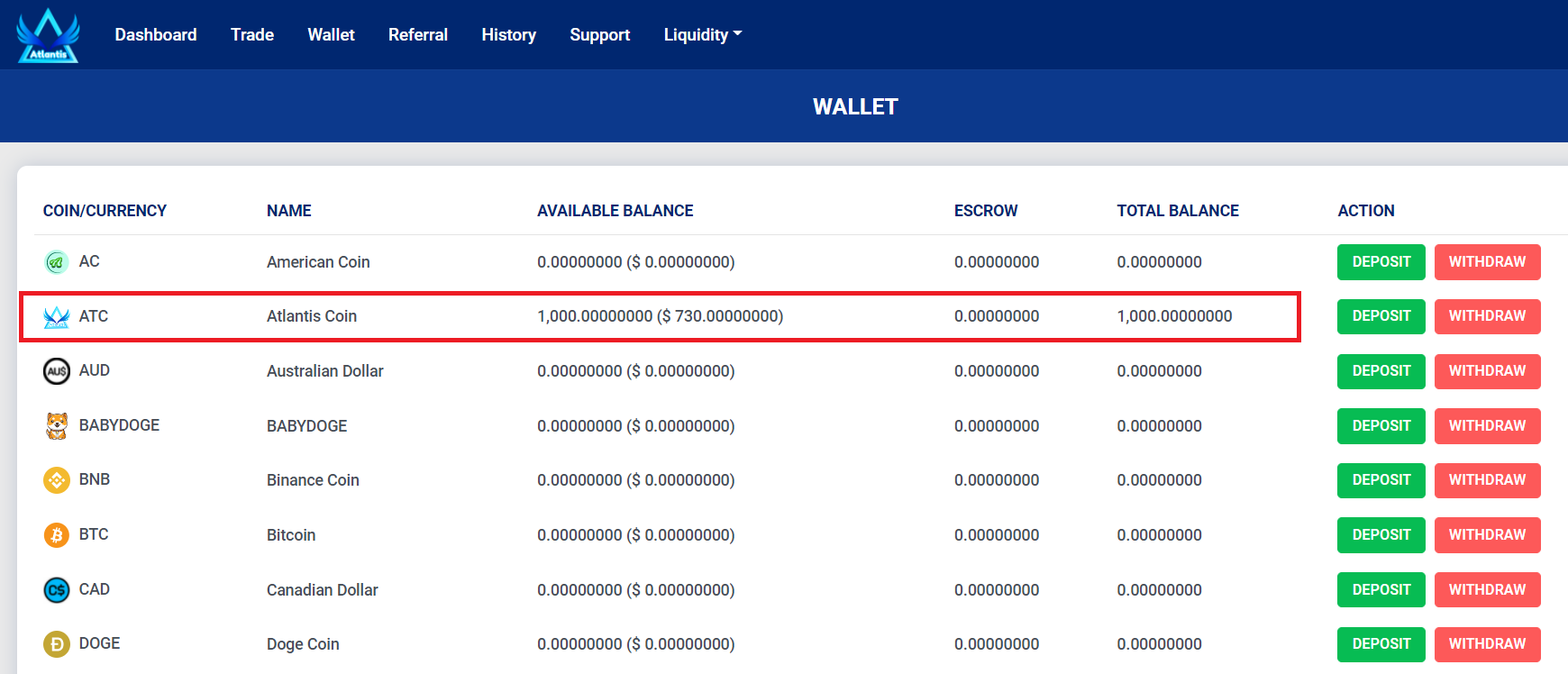1568x674 pixels.
Task: Deposit BABYDOGE funds
Action: point(1381,426)
